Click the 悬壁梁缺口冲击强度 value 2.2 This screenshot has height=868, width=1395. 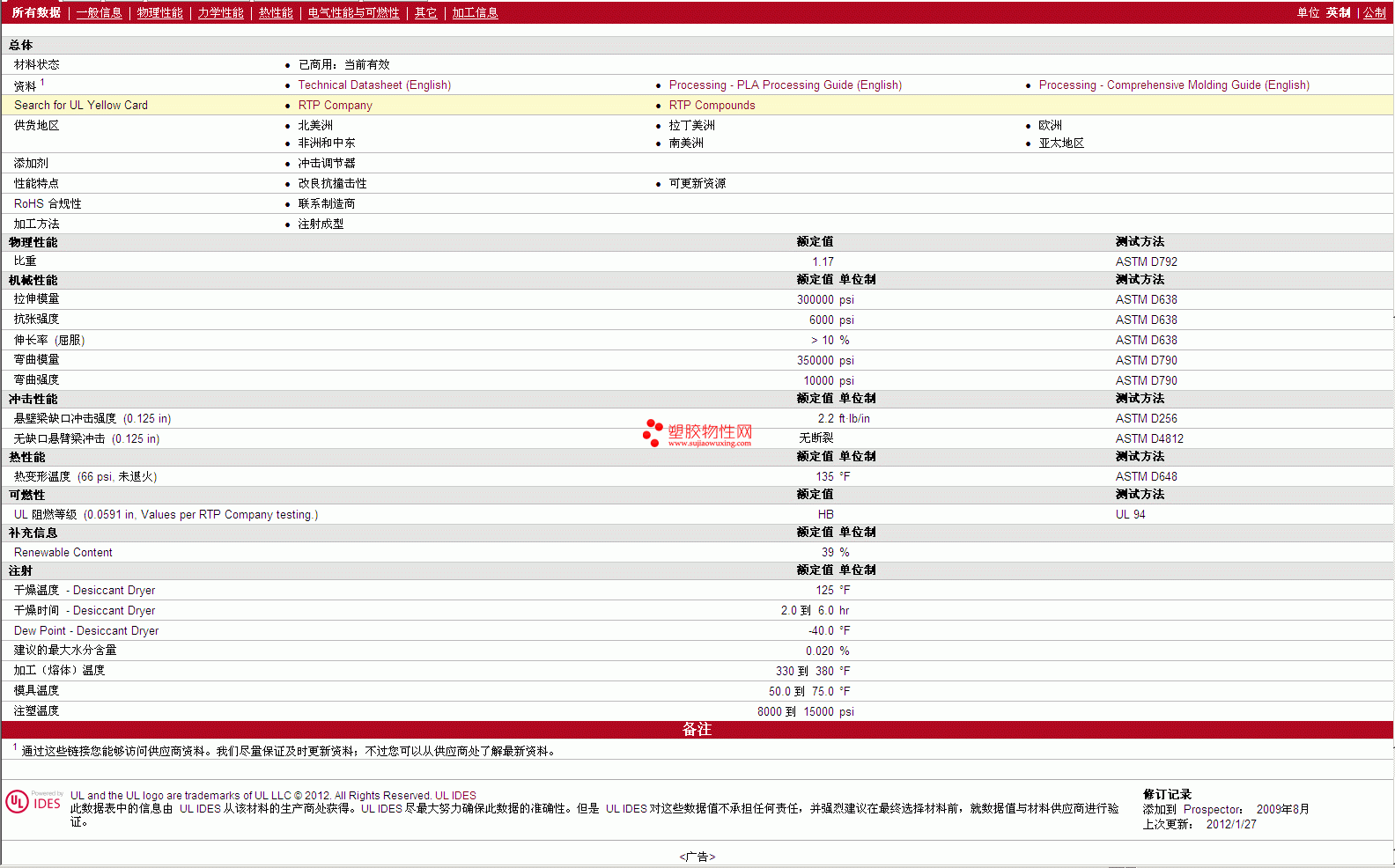pos(825,419)
